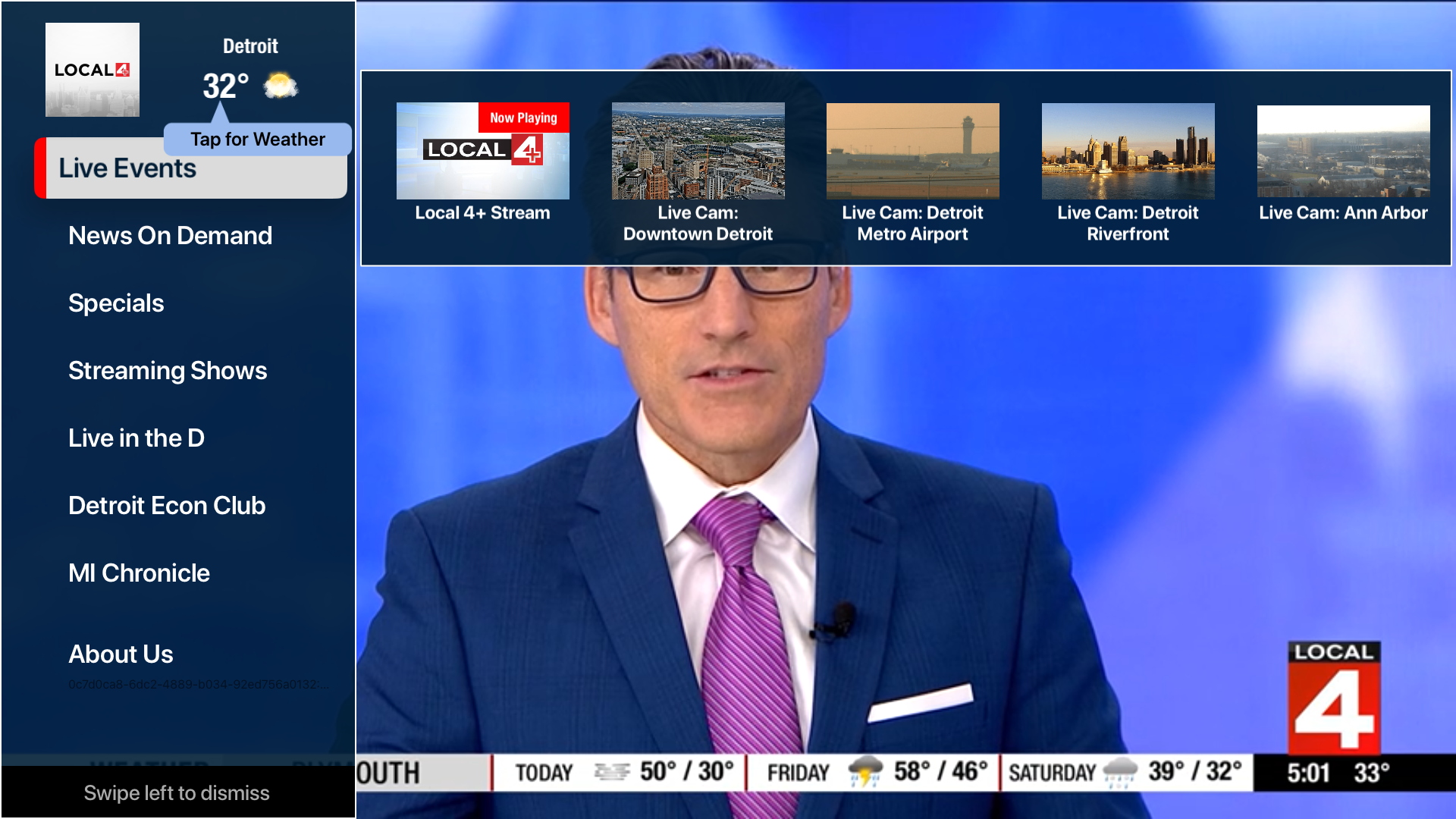Go to Specials menu item
Image resolution: width=1456 pixels, height=819 pixels.
pos(116,303)
